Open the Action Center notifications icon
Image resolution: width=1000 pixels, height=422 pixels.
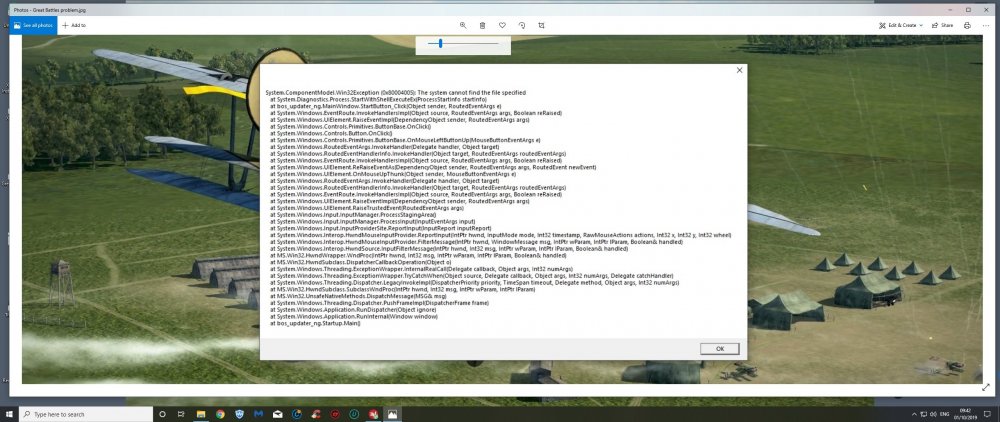(x=989, y=414)
